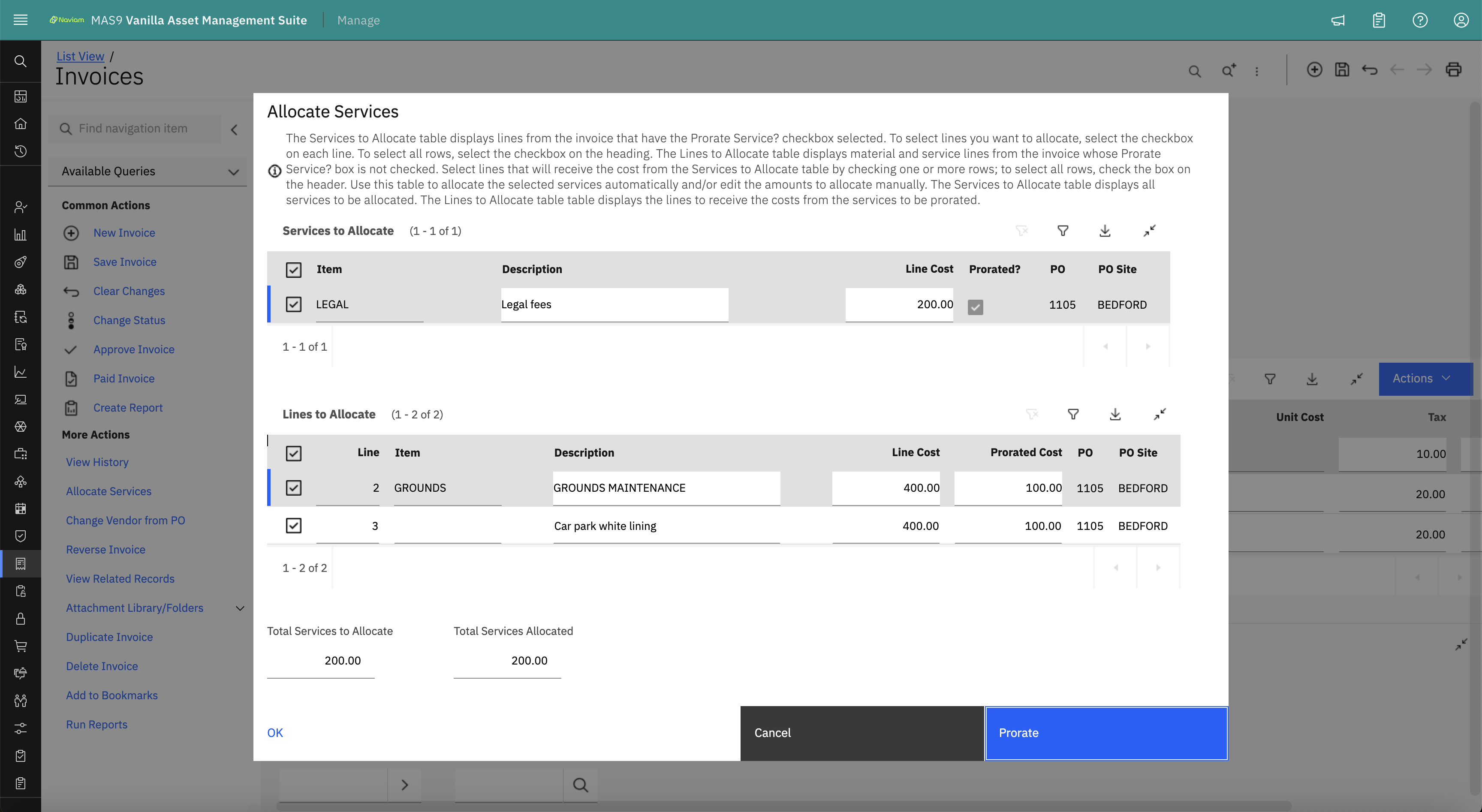The height and width of the screenshot is (812, 1482).
Task: Collapse the Lines to Allocate table
Action: click(1159, 414)
